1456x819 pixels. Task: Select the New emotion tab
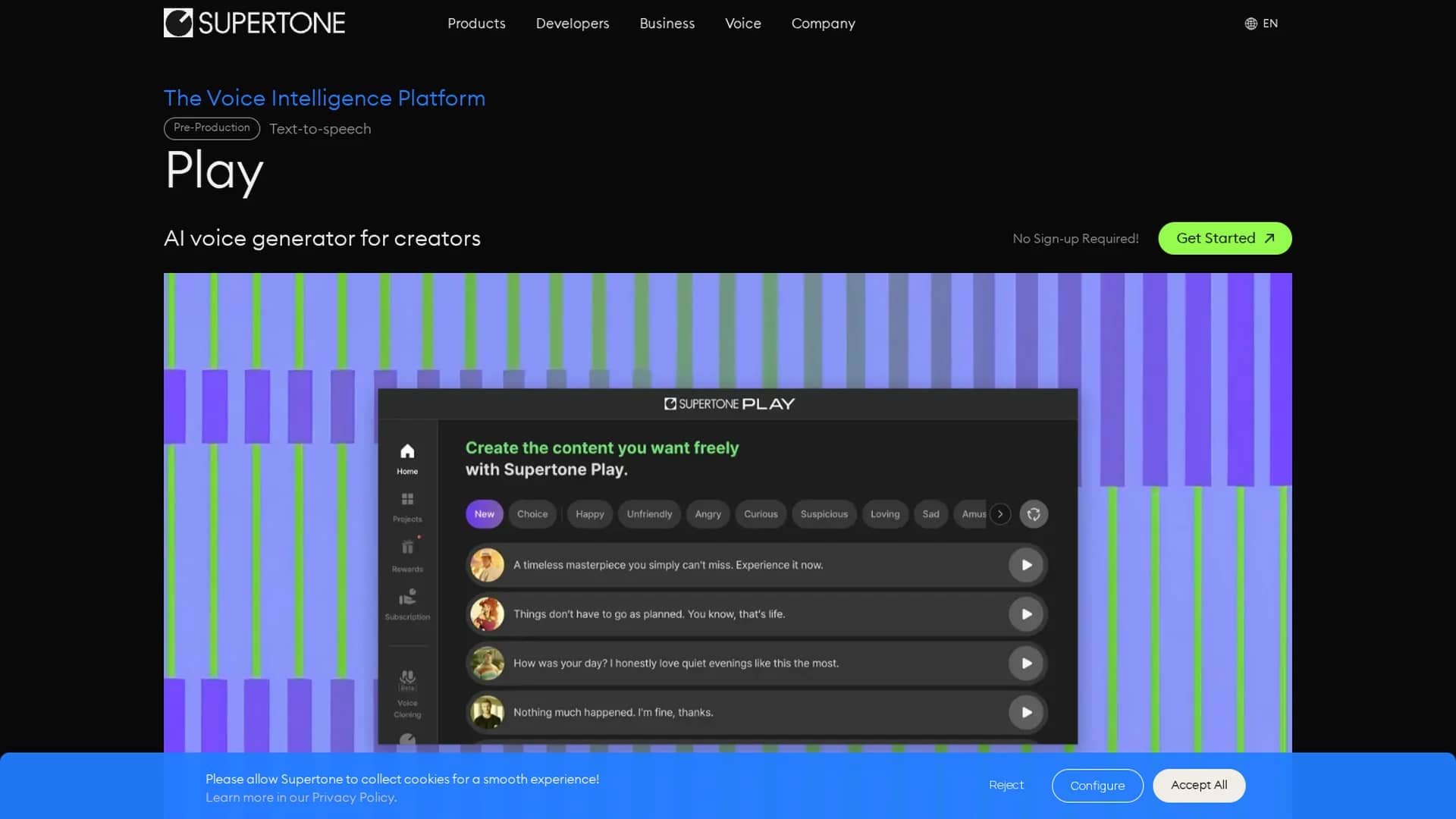[x=484, y=514]
